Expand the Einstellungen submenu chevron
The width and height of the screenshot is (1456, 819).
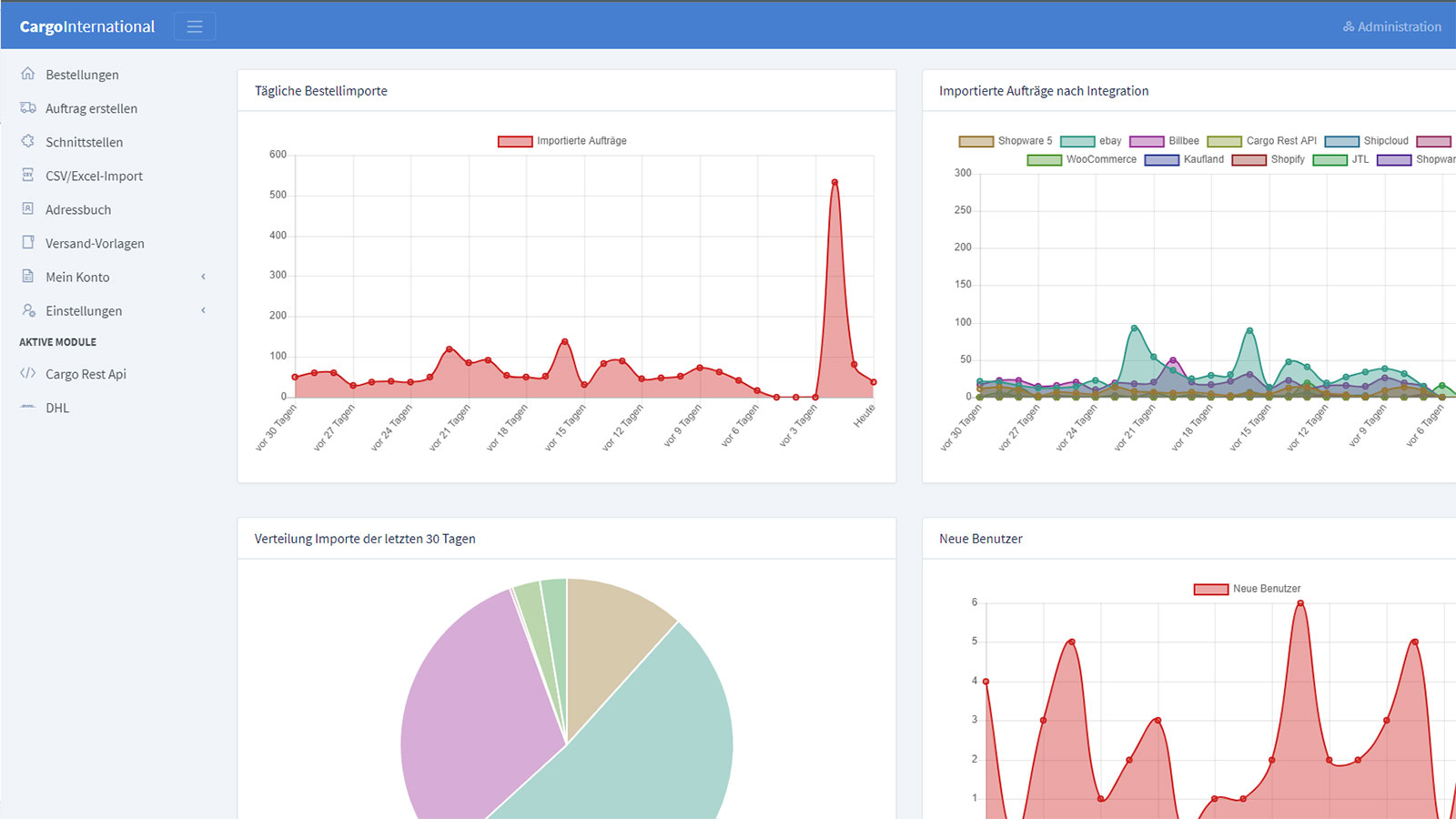click(x=203, y=310)
